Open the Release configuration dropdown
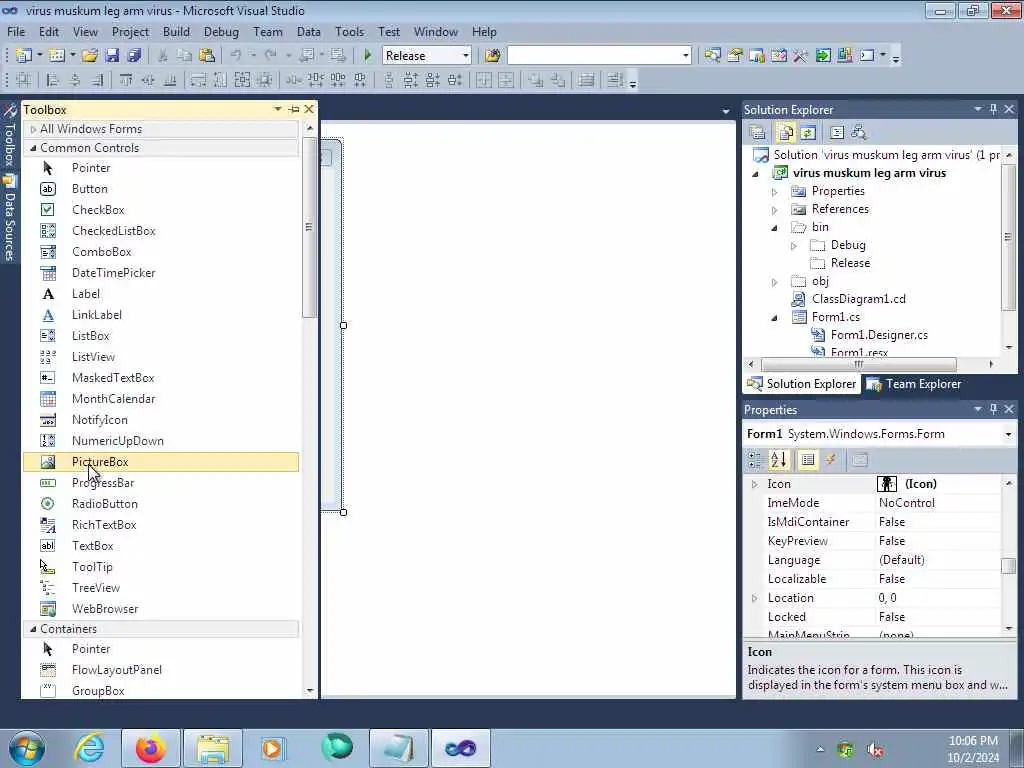 (x=465, y=56)
